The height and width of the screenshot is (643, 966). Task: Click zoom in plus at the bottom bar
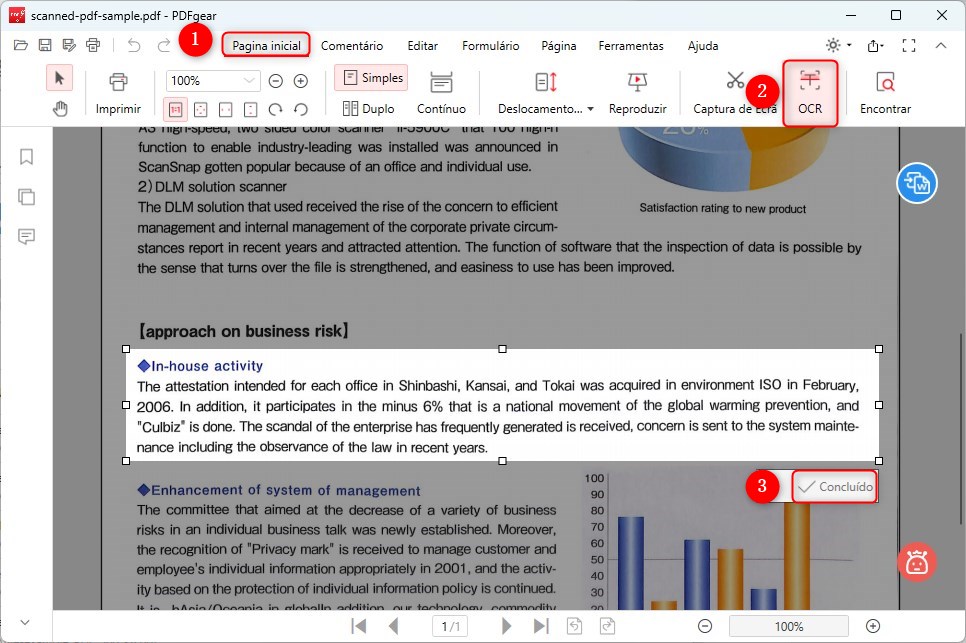coord(871,626)
